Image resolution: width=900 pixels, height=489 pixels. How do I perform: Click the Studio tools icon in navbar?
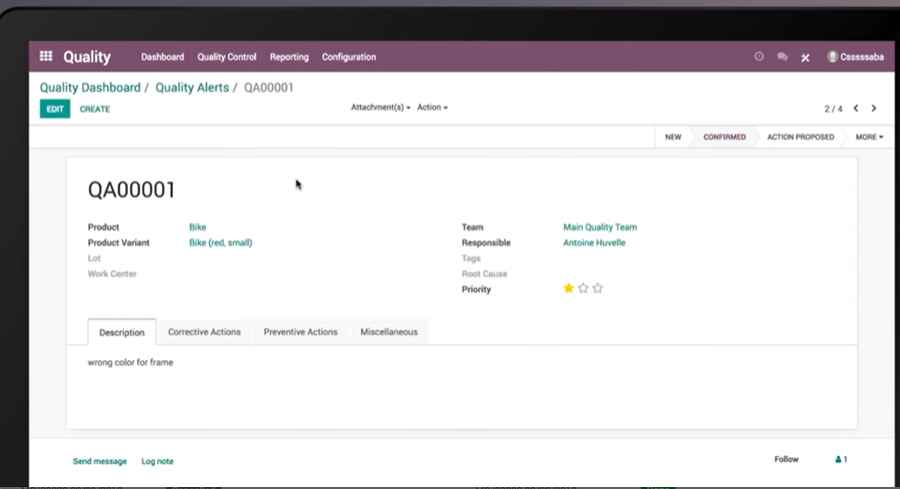(x=805, y=58)
